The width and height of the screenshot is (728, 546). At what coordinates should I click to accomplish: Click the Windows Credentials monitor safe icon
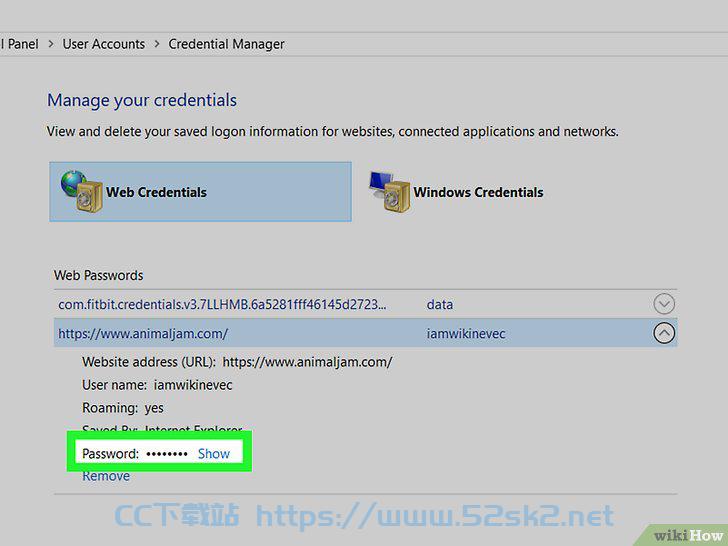389,191
